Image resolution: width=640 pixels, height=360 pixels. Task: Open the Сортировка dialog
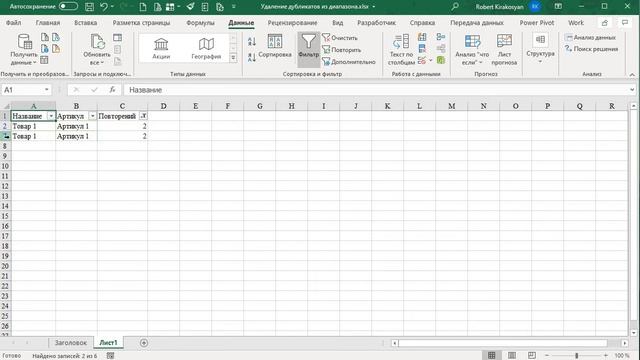click(x=275, y=46)
